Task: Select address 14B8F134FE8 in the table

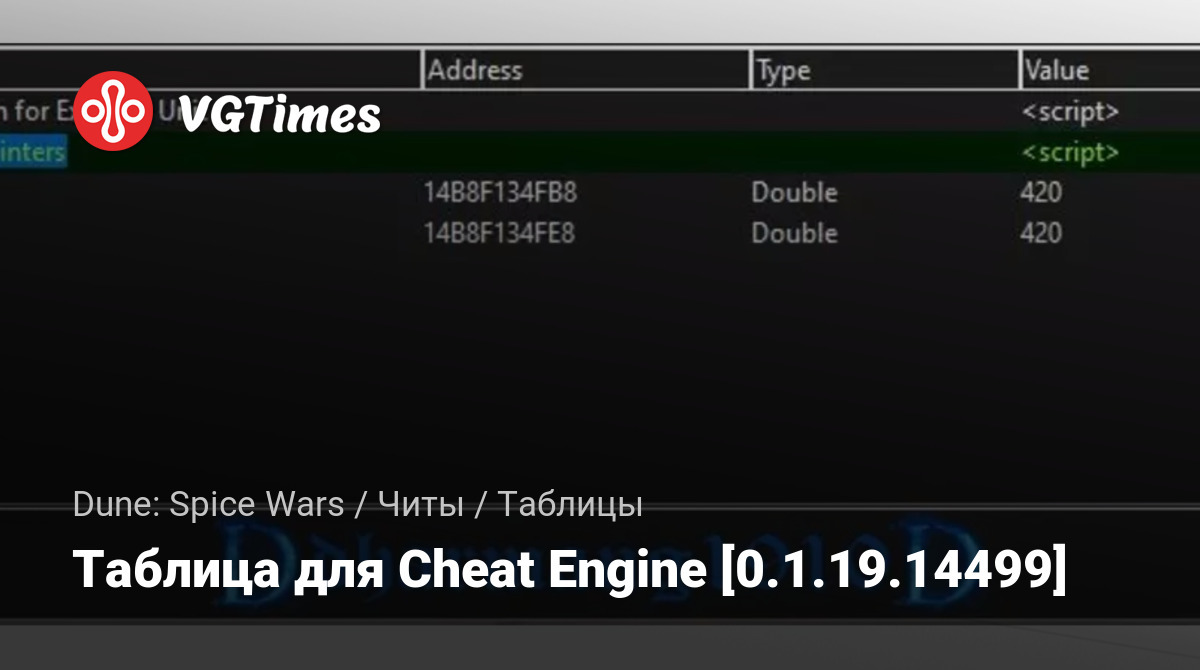Action: 500,233
